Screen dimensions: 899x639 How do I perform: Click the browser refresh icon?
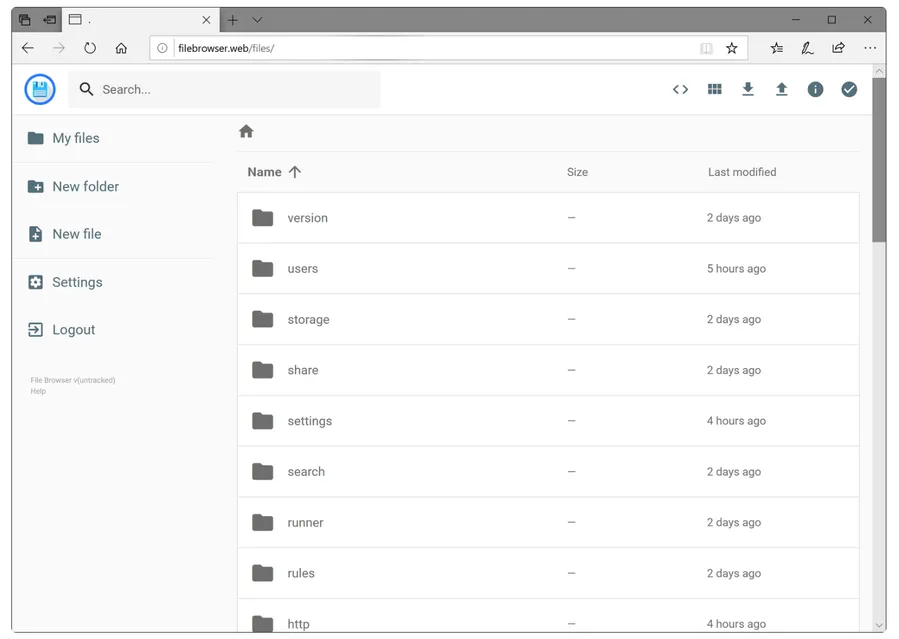(x=90, y=48)
